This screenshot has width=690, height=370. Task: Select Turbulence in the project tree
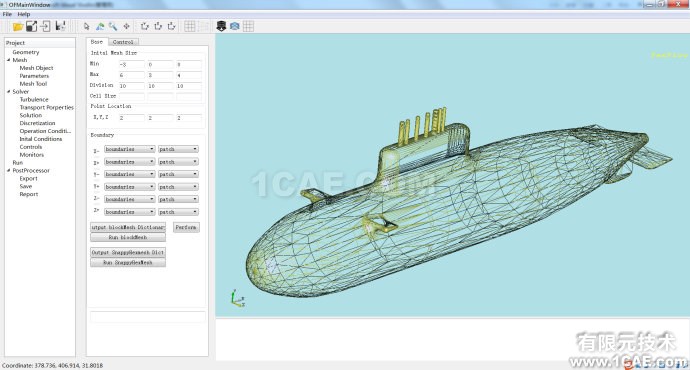coord(34,99)
